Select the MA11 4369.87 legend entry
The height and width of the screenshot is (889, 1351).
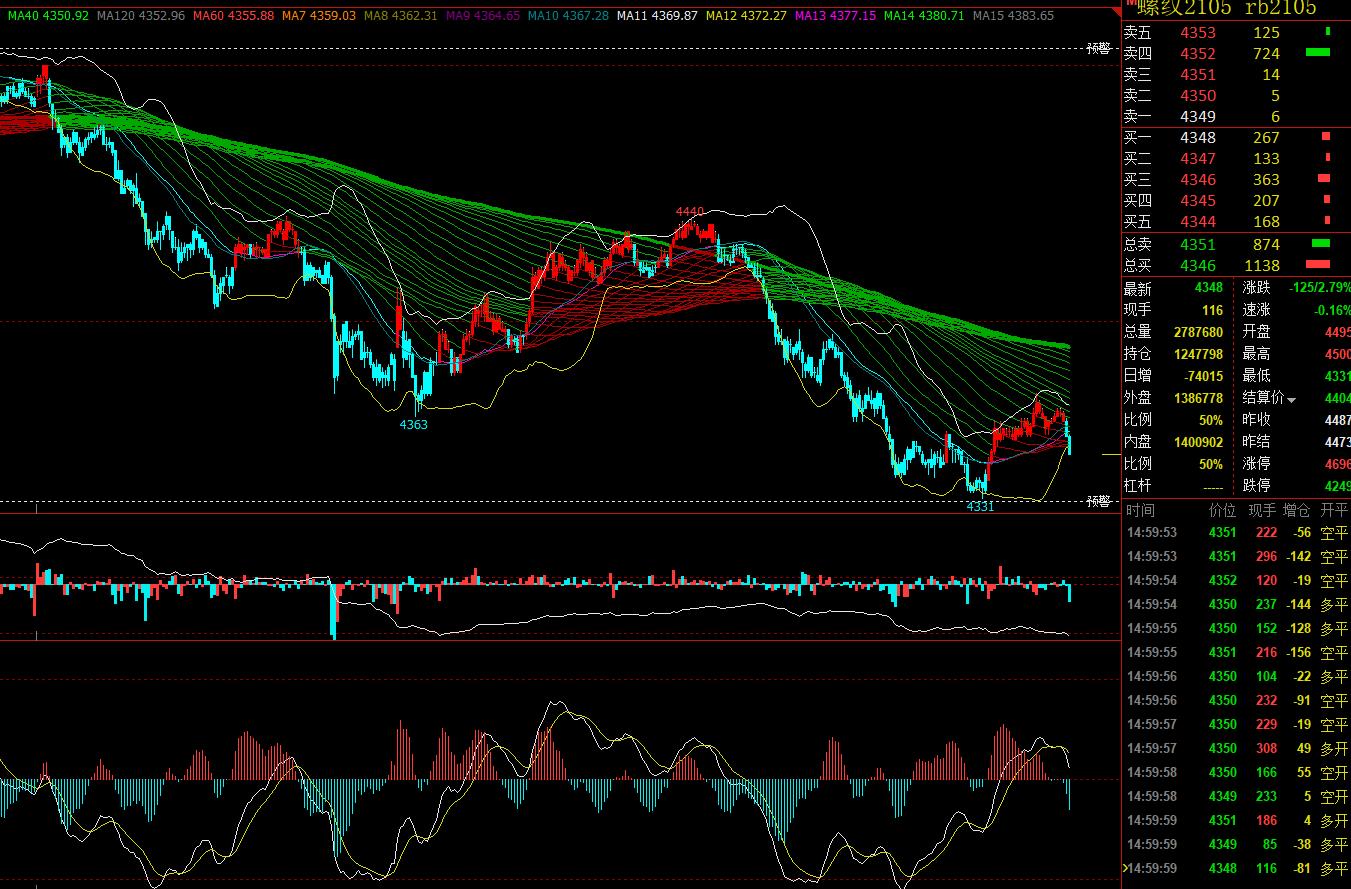[657, 16]
